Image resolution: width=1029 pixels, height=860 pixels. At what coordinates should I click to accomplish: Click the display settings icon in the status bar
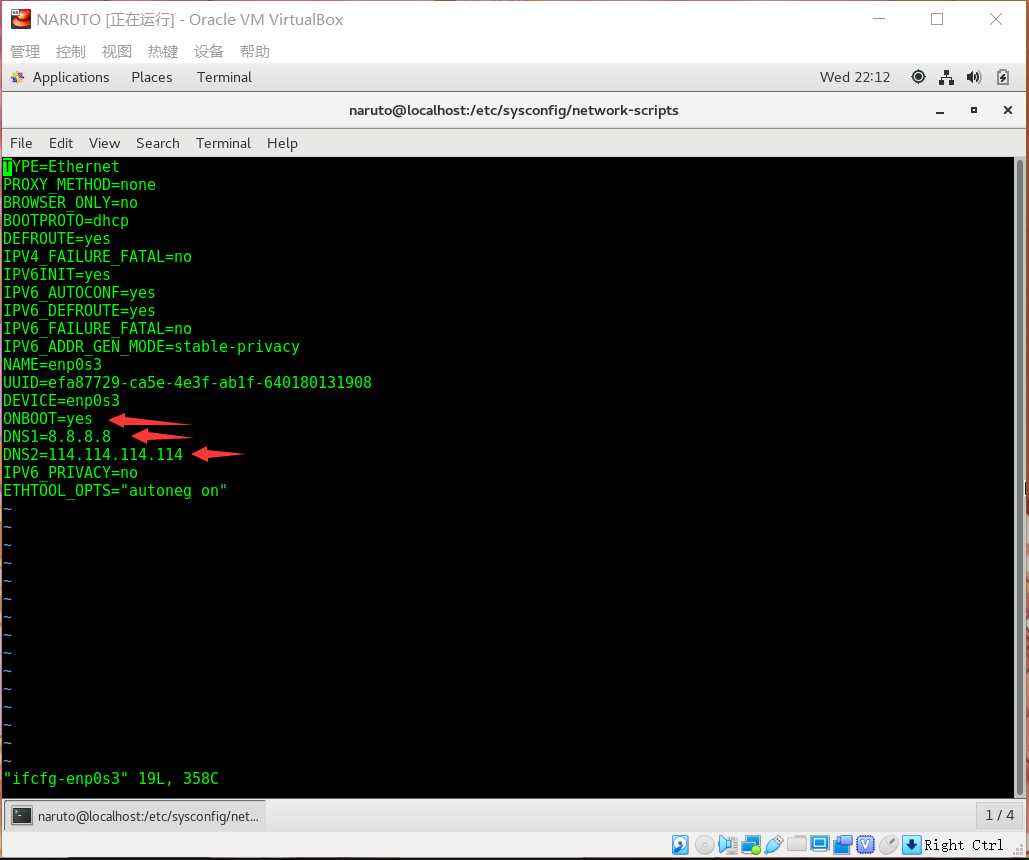click(x=821, y=844)
